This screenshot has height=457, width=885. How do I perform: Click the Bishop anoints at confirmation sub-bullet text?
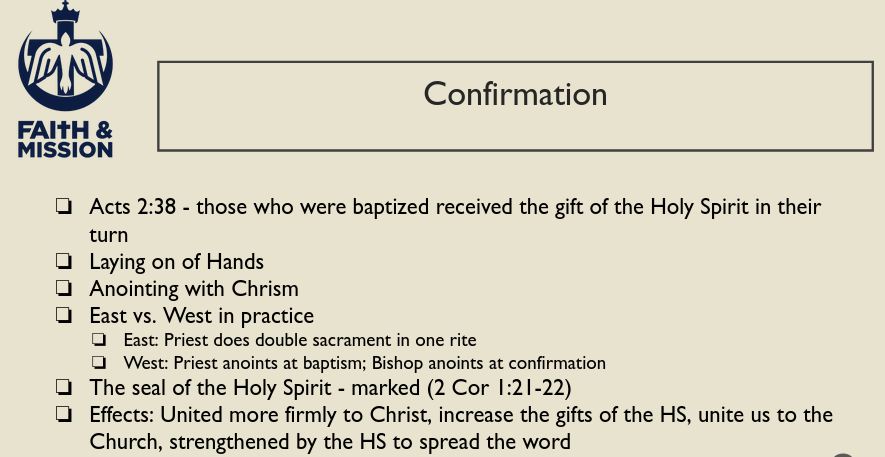click(x=365, y=363)
